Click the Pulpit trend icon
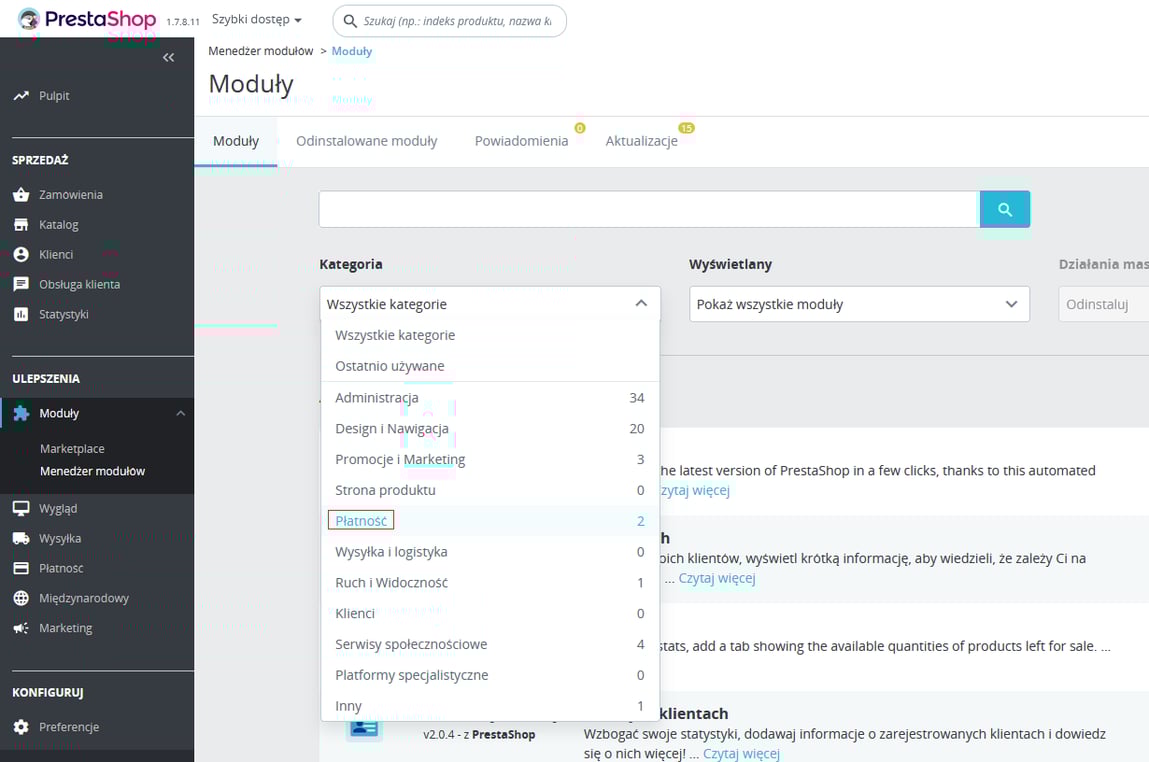This screenshot has width=1149, height=762. click(x=21, y=95)
